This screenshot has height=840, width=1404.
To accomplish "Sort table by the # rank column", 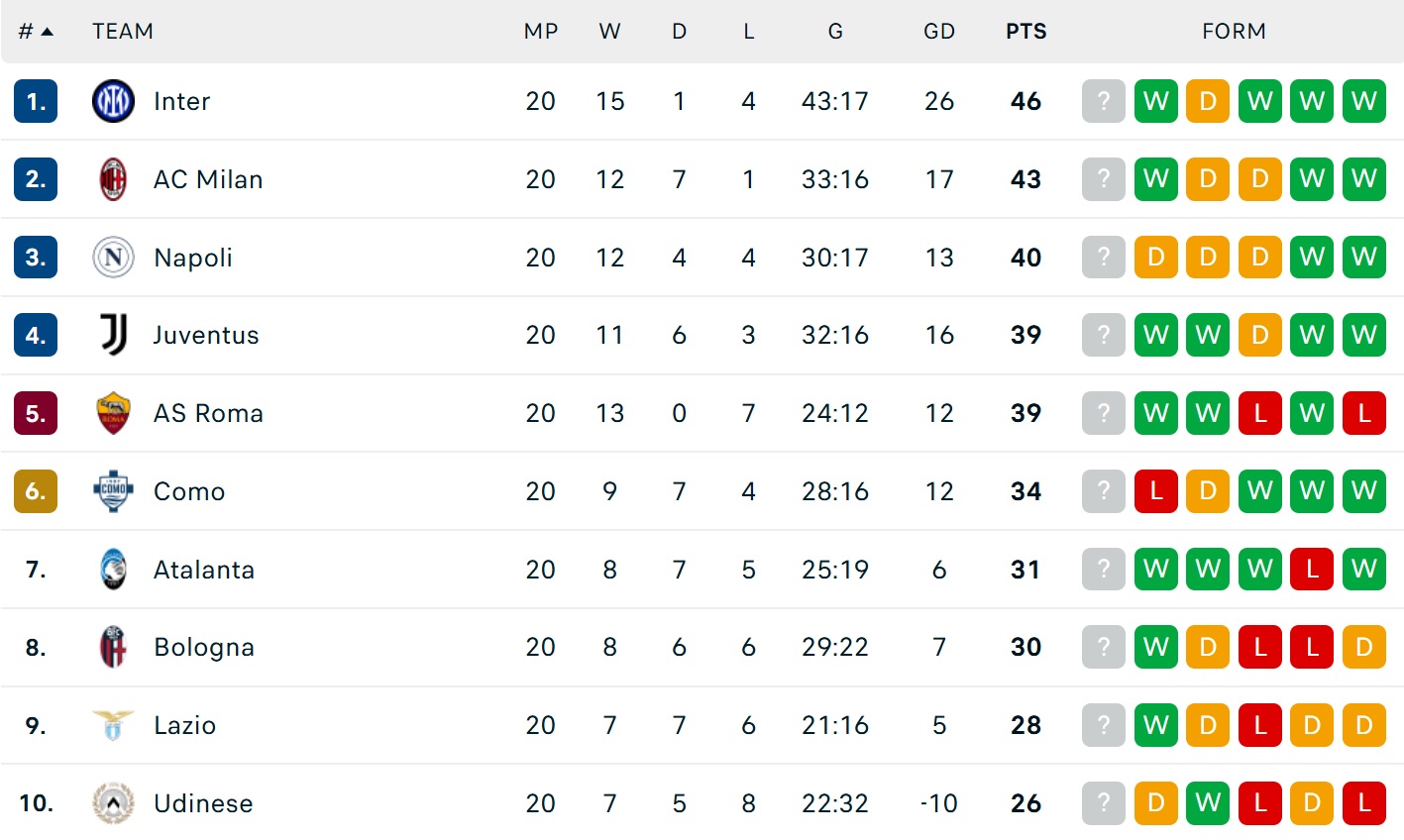I will click(x=35, y=32).
